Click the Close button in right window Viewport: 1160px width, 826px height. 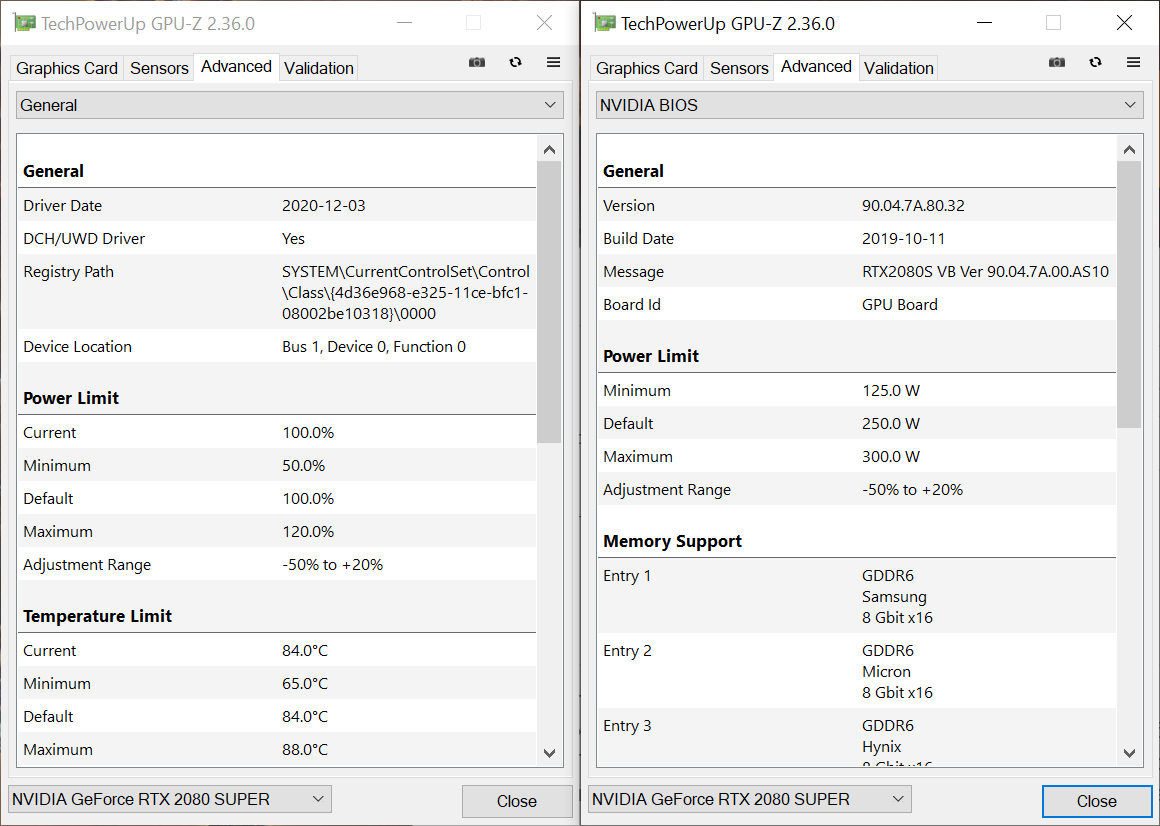[x=1097, y=801]
